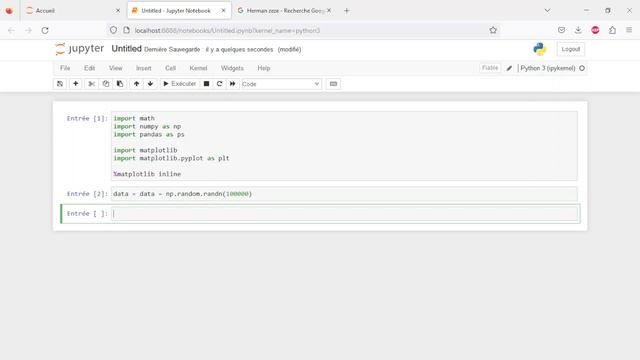Viewport: 640px width, 360px height.
Task: Cut selected cells using scissors icon
Action: click(91, 84)
